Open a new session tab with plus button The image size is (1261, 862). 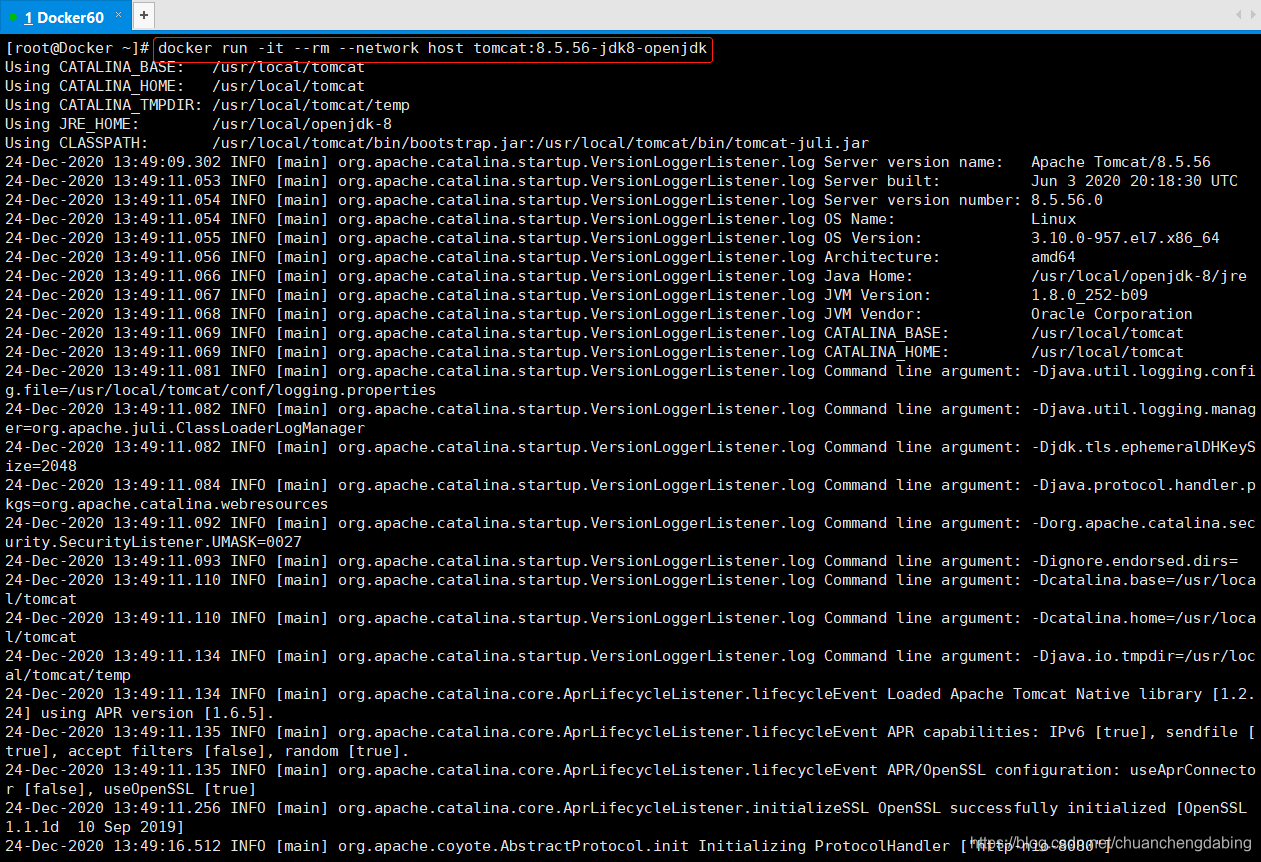click(144, 15)
